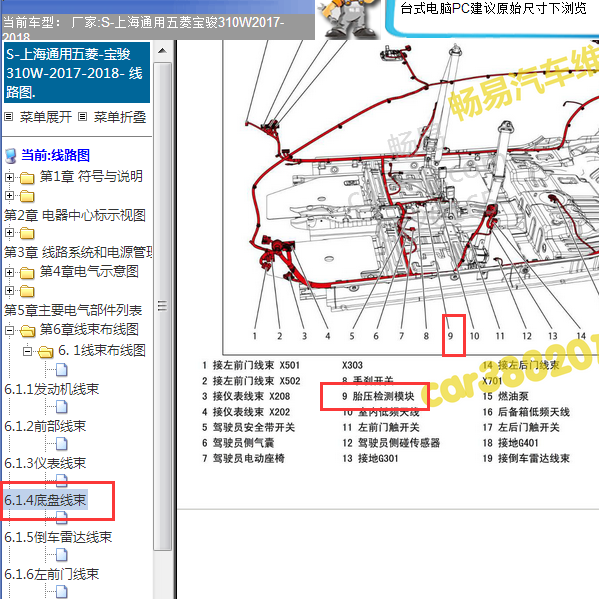Viewport: 599px width, 599px height.
Task: Expand the 第1章 符号与说明 node
Action: (x=9, y=177)
